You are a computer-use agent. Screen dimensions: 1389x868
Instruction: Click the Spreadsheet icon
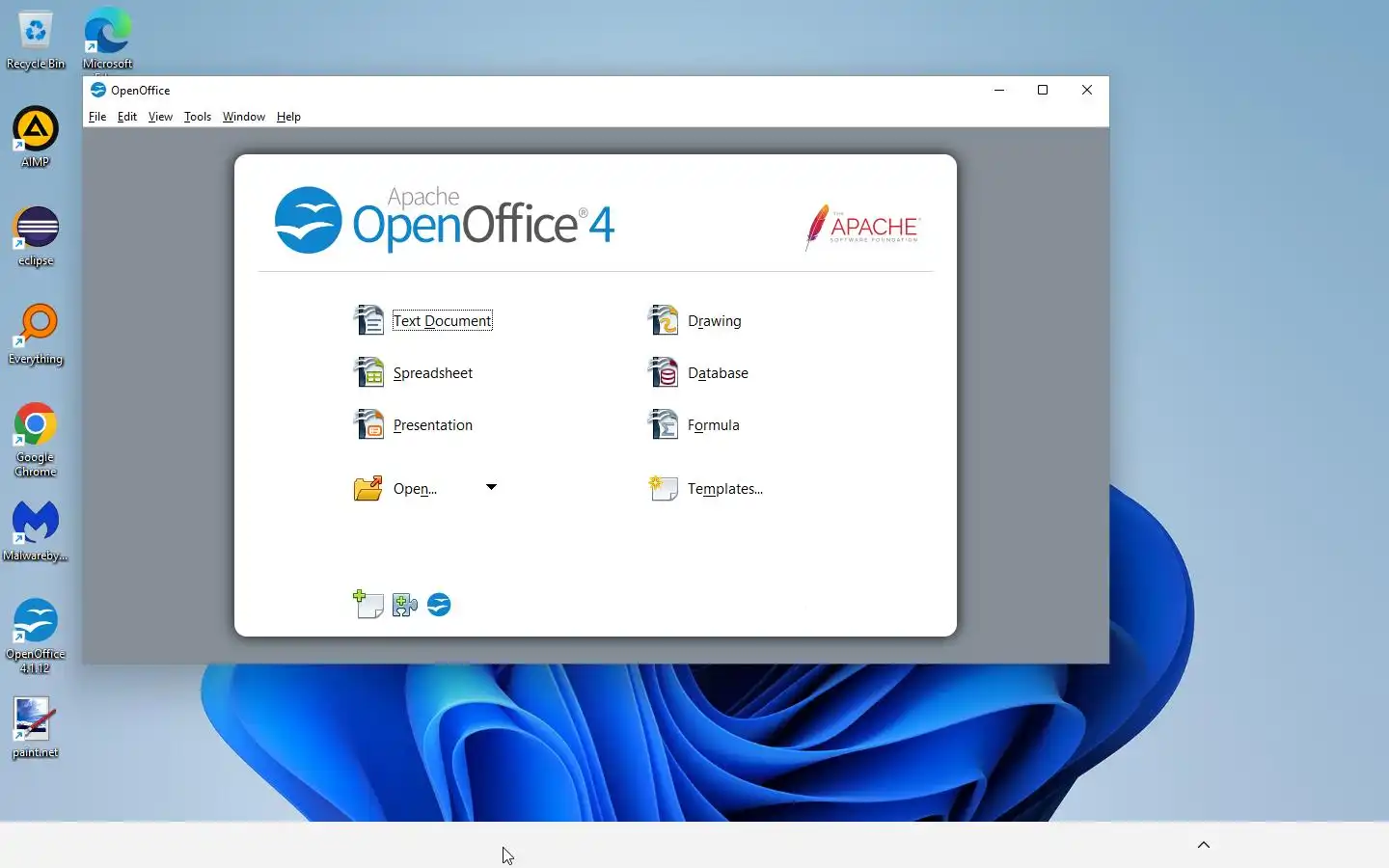(368, 372)
